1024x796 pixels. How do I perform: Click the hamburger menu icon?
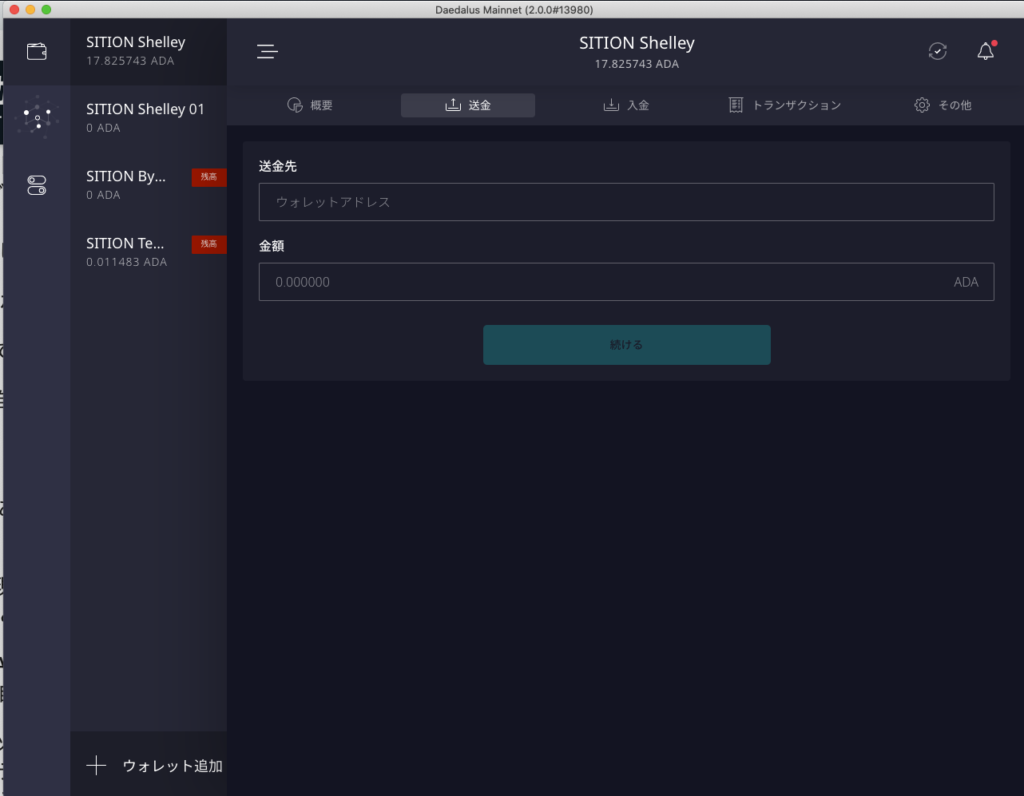267,52
